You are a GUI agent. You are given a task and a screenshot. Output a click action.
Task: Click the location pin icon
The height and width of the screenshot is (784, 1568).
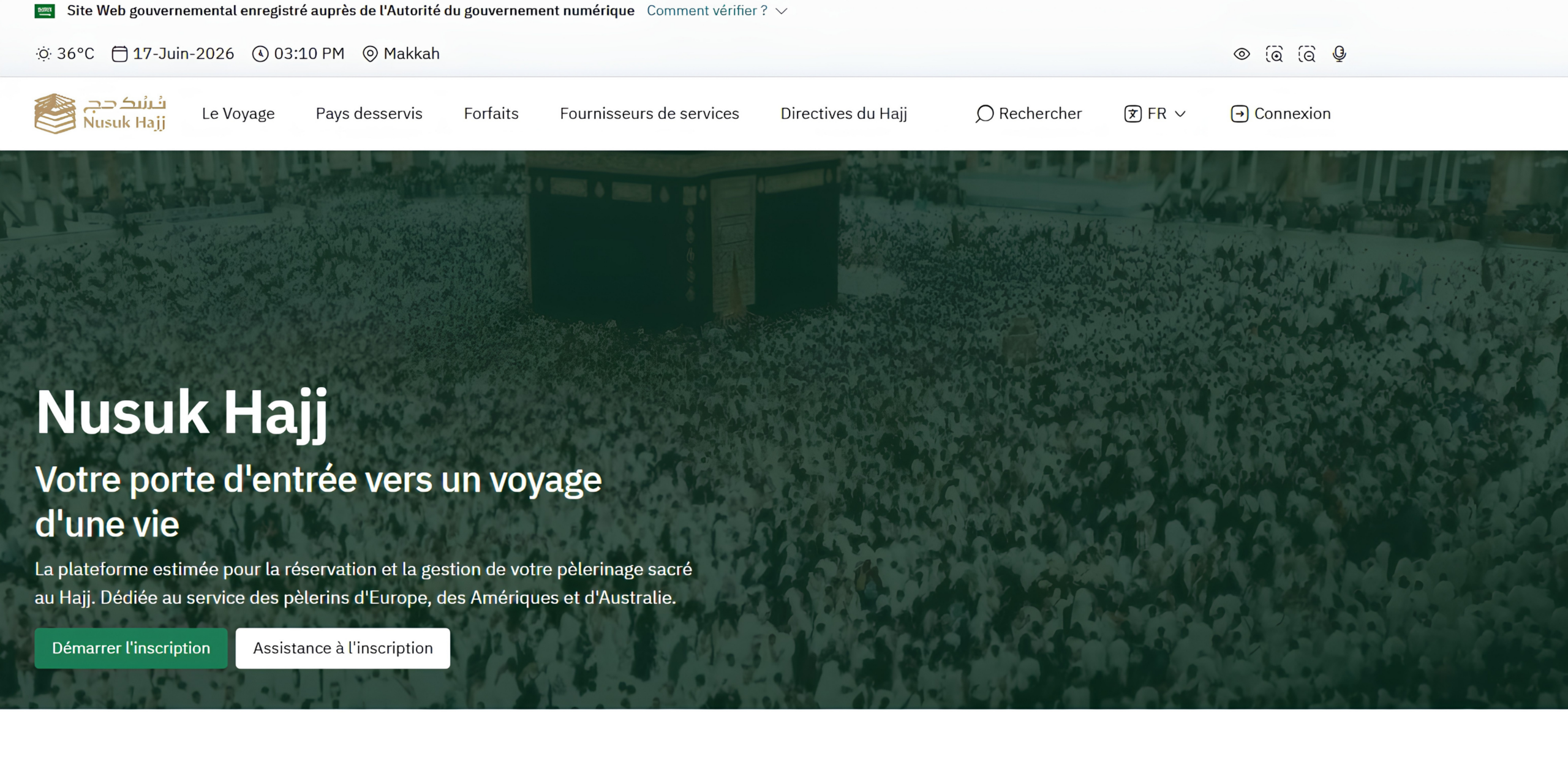click(x=370, y=54)
